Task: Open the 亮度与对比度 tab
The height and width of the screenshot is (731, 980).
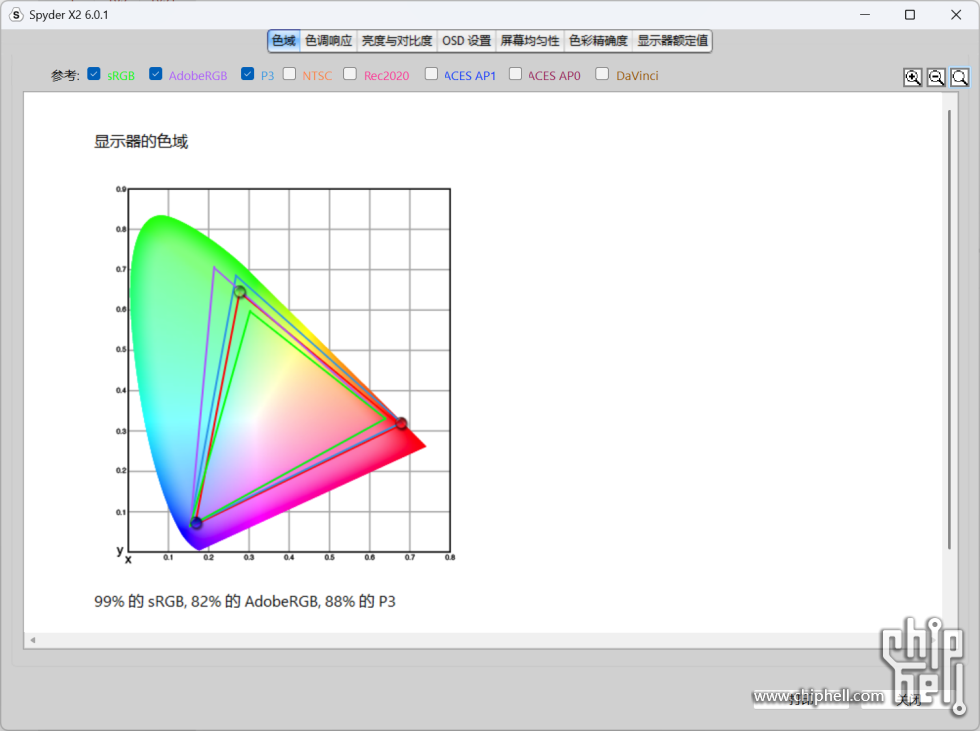Action: pos(397,41)
